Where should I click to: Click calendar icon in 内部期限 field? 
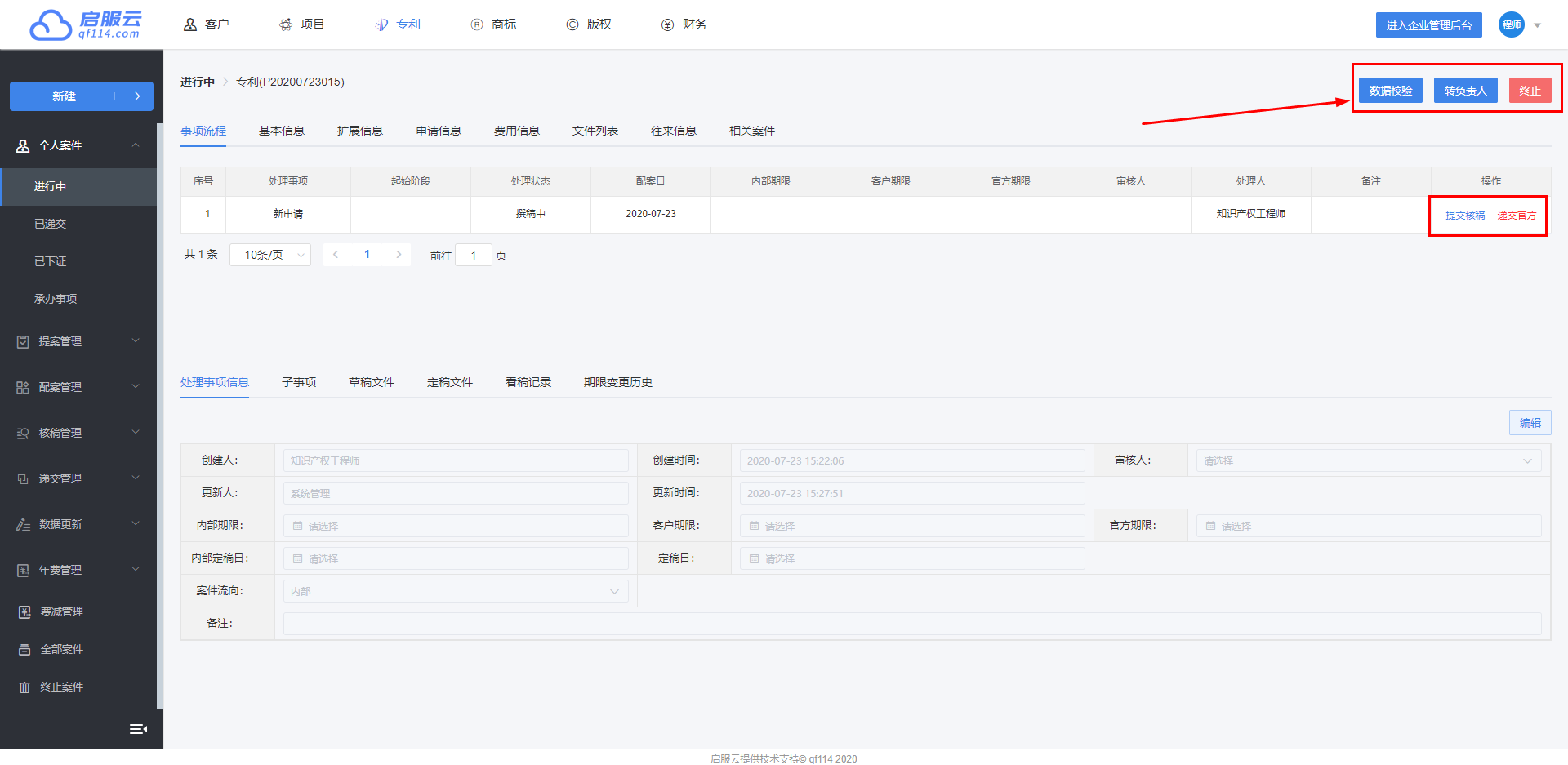click(x=297, y=526)
